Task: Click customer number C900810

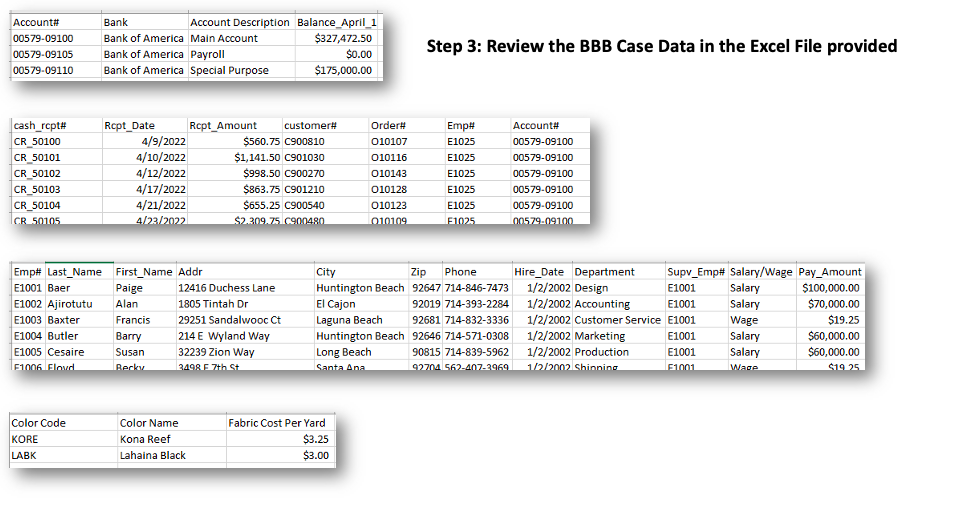Action: coord(304,141)
